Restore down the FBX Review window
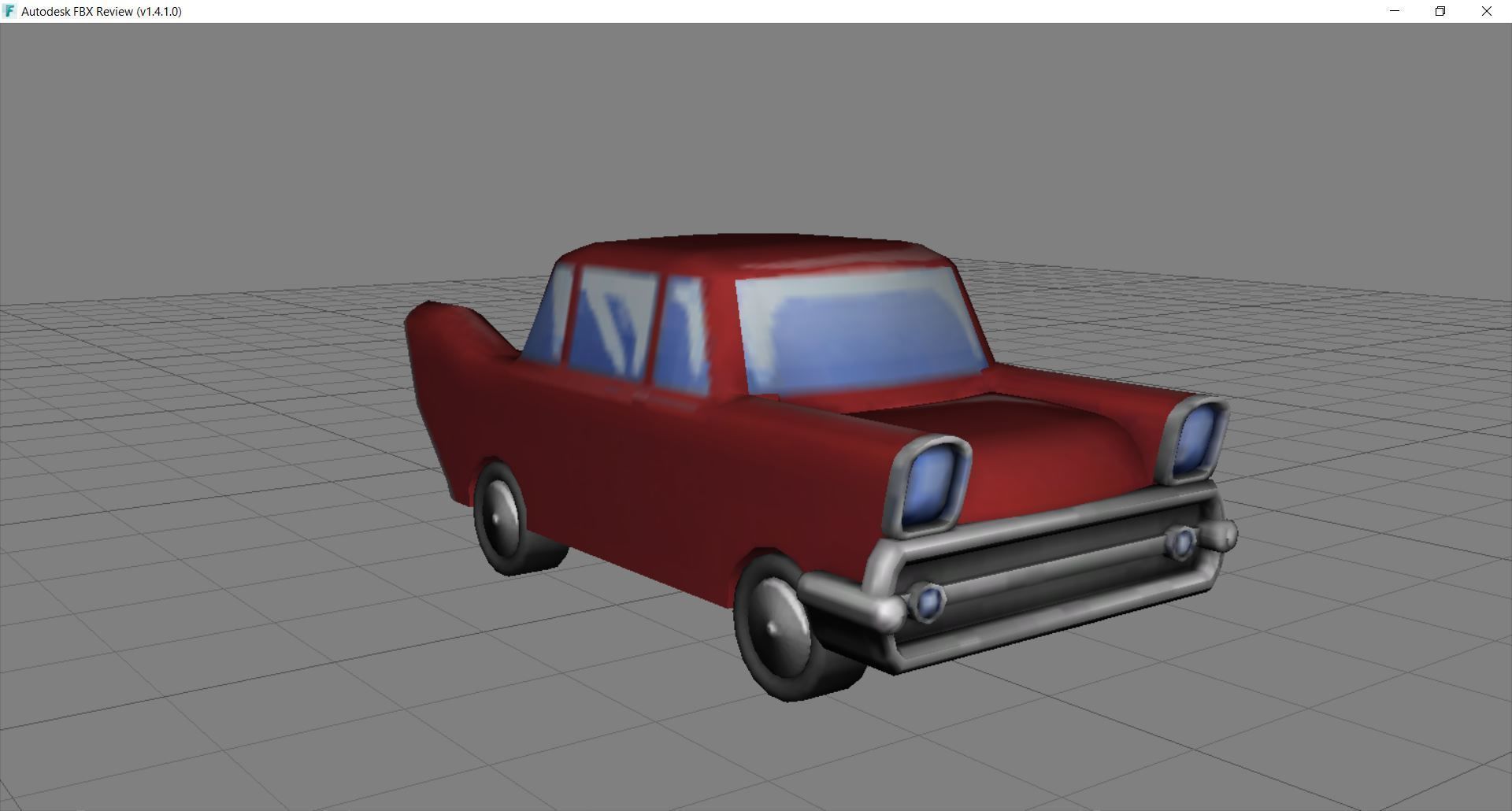The width and height of the screenshot is (1512, 811). (1440, 11)
